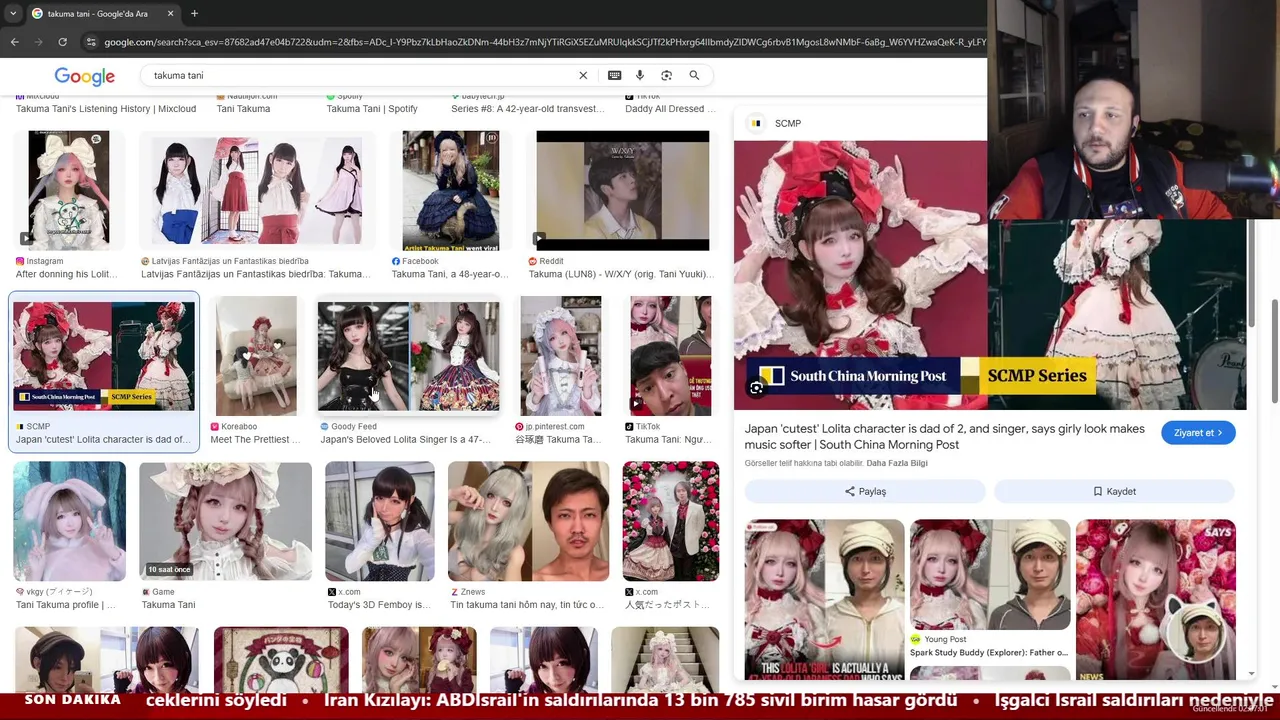1280x720 pixels.
Task: Open the 'Ziyaret et' button
Action: tap(1198, 433)
